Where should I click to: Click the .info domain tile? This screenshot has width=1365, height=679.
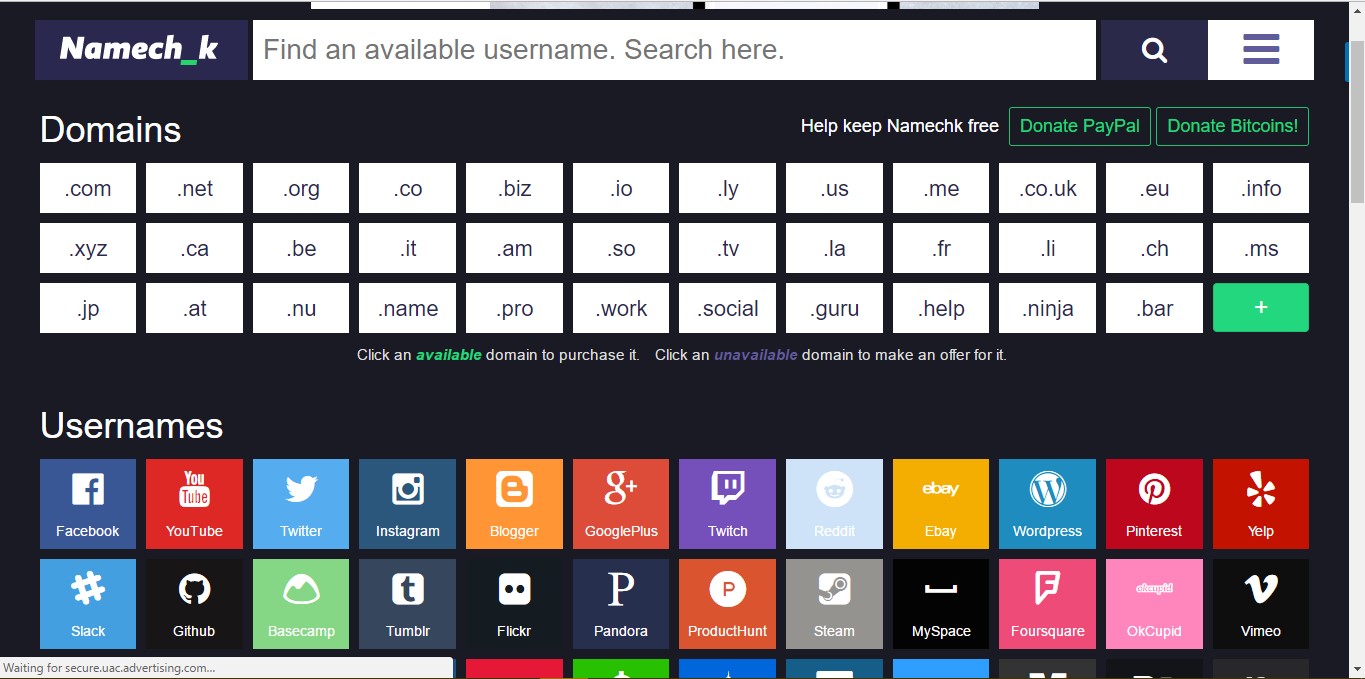[x=1261, y=188]
